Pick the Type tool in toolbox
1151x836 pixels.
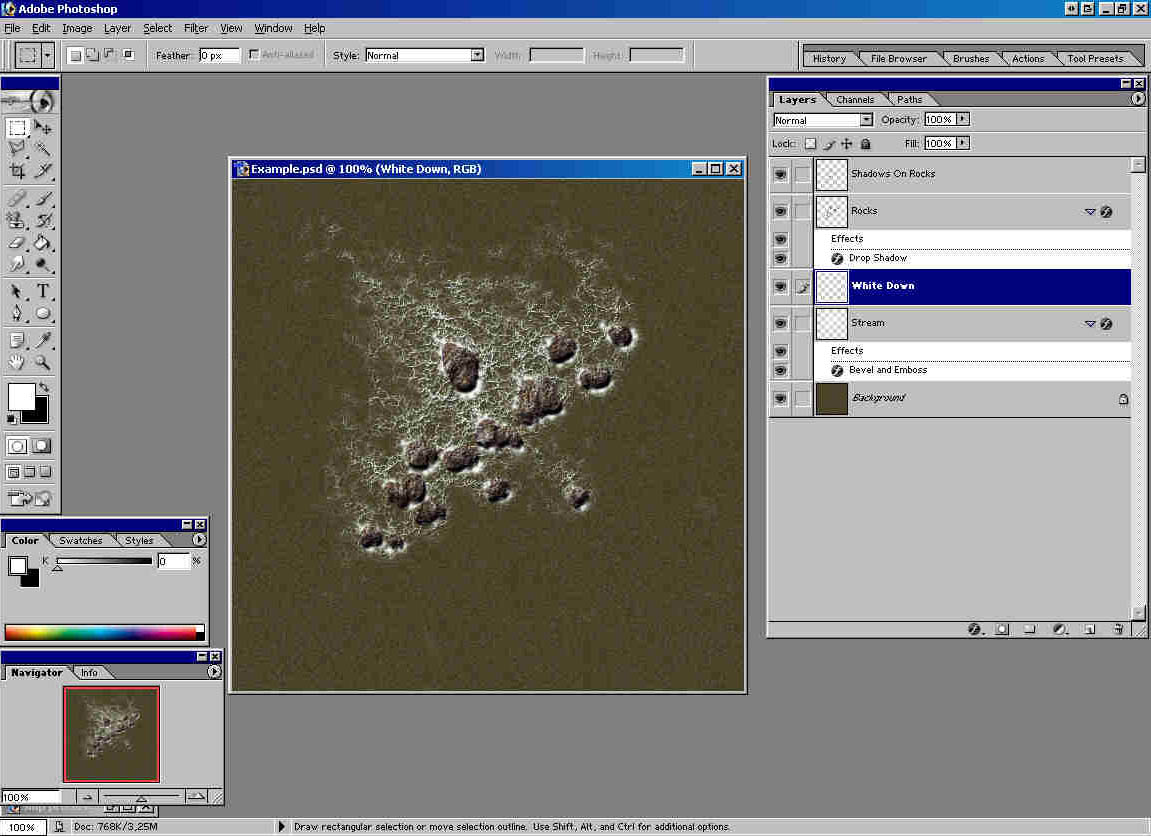[x=44, y=292]
